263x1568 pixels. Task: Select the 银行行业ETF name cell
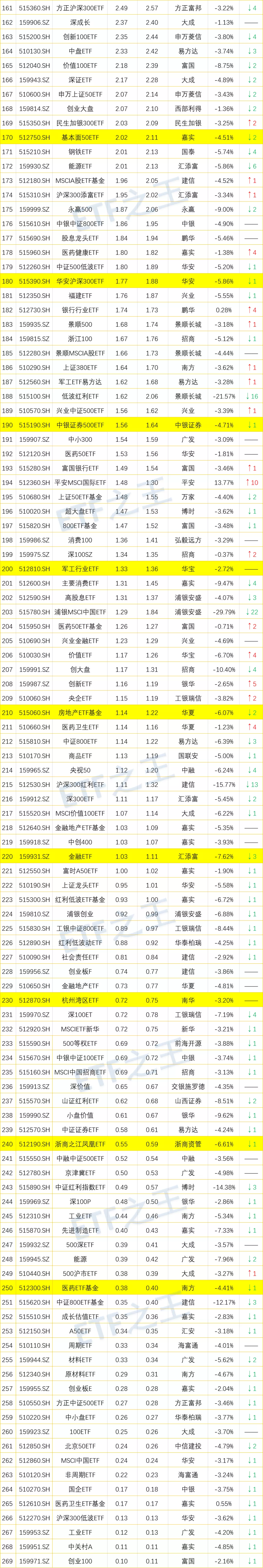click(80, 310)
